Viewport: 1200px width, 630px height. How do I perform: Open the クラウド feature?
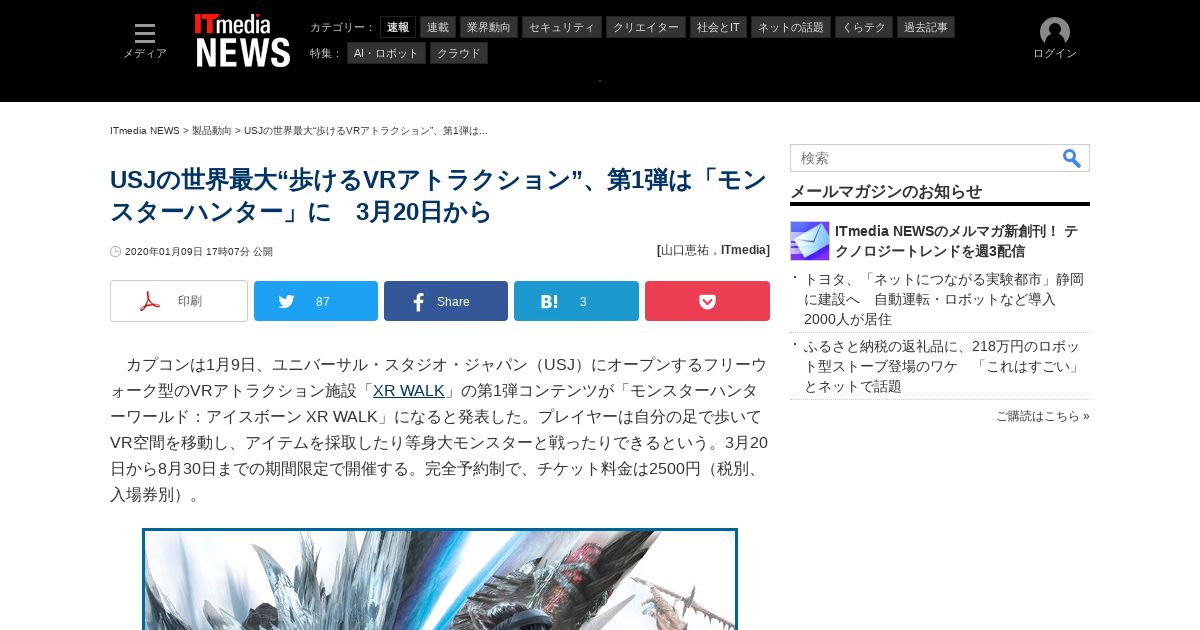pos(459,53)
